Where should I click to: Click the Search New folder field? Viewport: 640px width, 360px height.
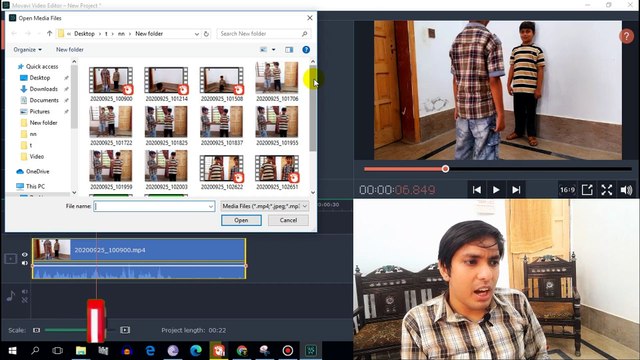click(263, 33)
